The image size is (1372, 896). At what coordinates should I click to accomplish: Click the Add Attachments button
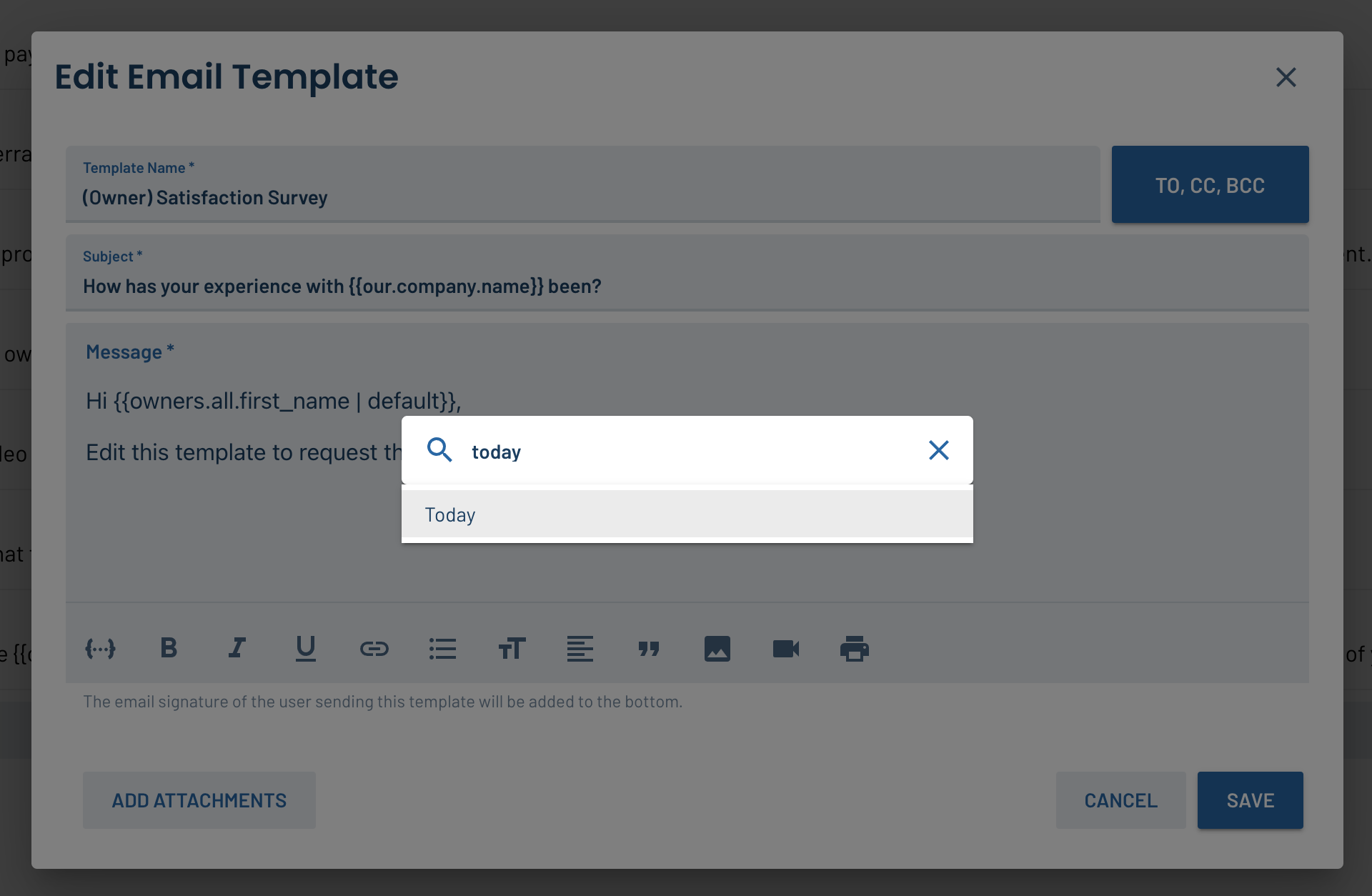(x=199, y=800)
